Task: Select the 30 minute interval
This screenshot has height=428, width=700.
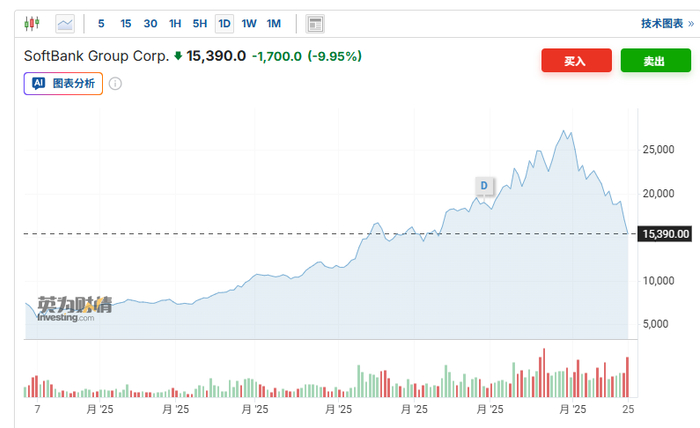Action: click(x=150, y=23)
